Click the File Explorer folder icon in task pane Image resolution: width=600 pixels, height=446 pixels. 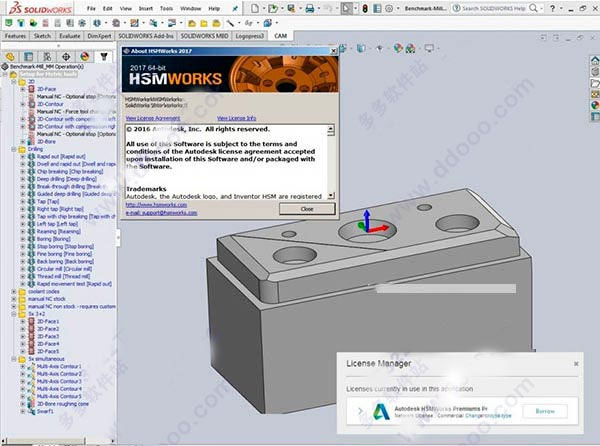595,83
